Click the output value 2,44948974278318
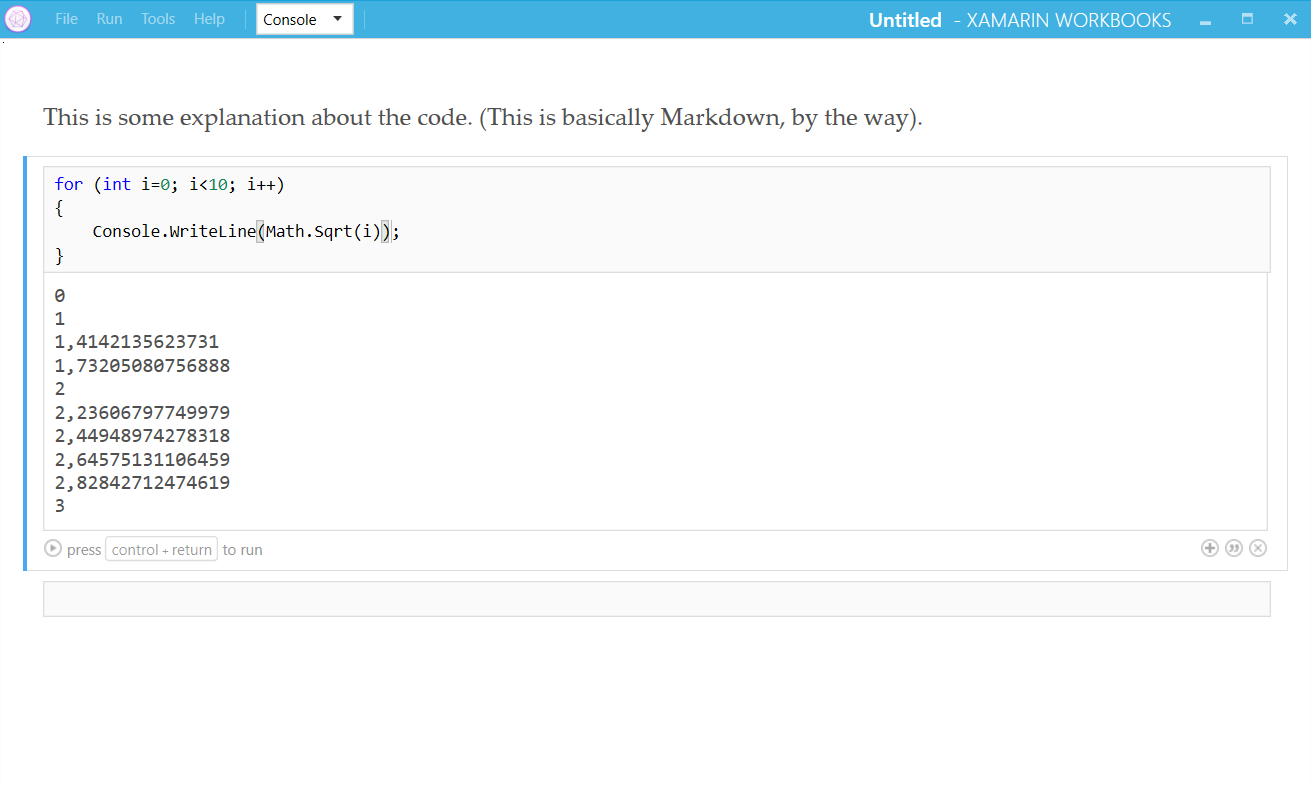 [x=142, y=436]
